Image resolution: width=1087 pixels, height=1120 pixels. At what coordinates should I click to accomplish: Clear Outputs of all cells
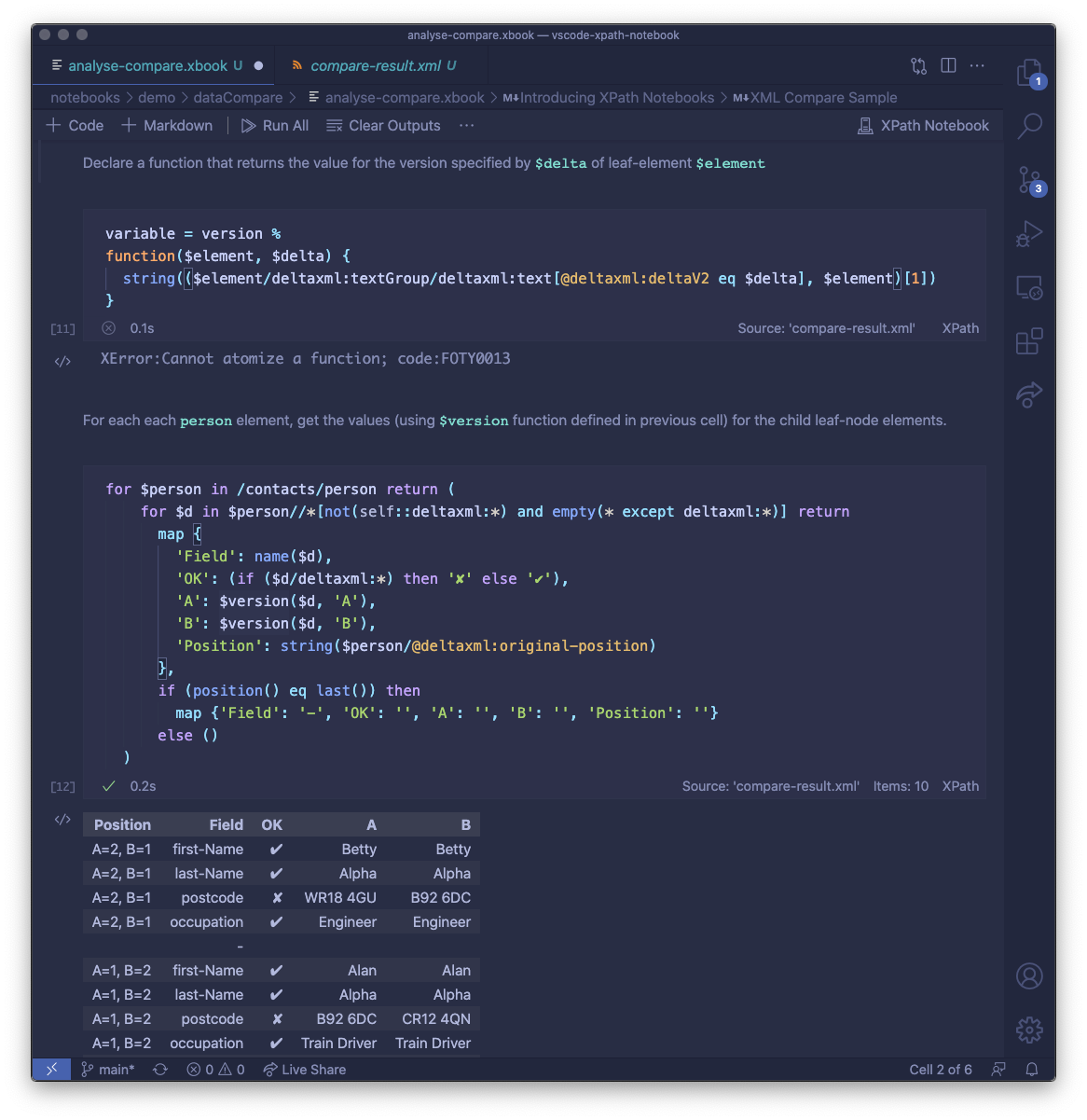click(x=383, y=125)
